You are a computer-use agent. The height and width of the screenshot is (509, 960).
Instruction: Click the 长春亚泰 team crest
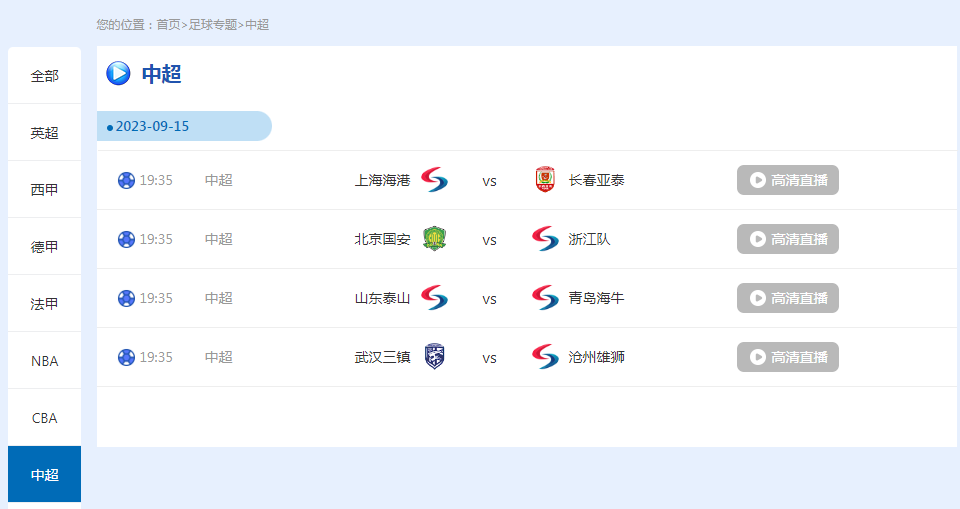545,180
